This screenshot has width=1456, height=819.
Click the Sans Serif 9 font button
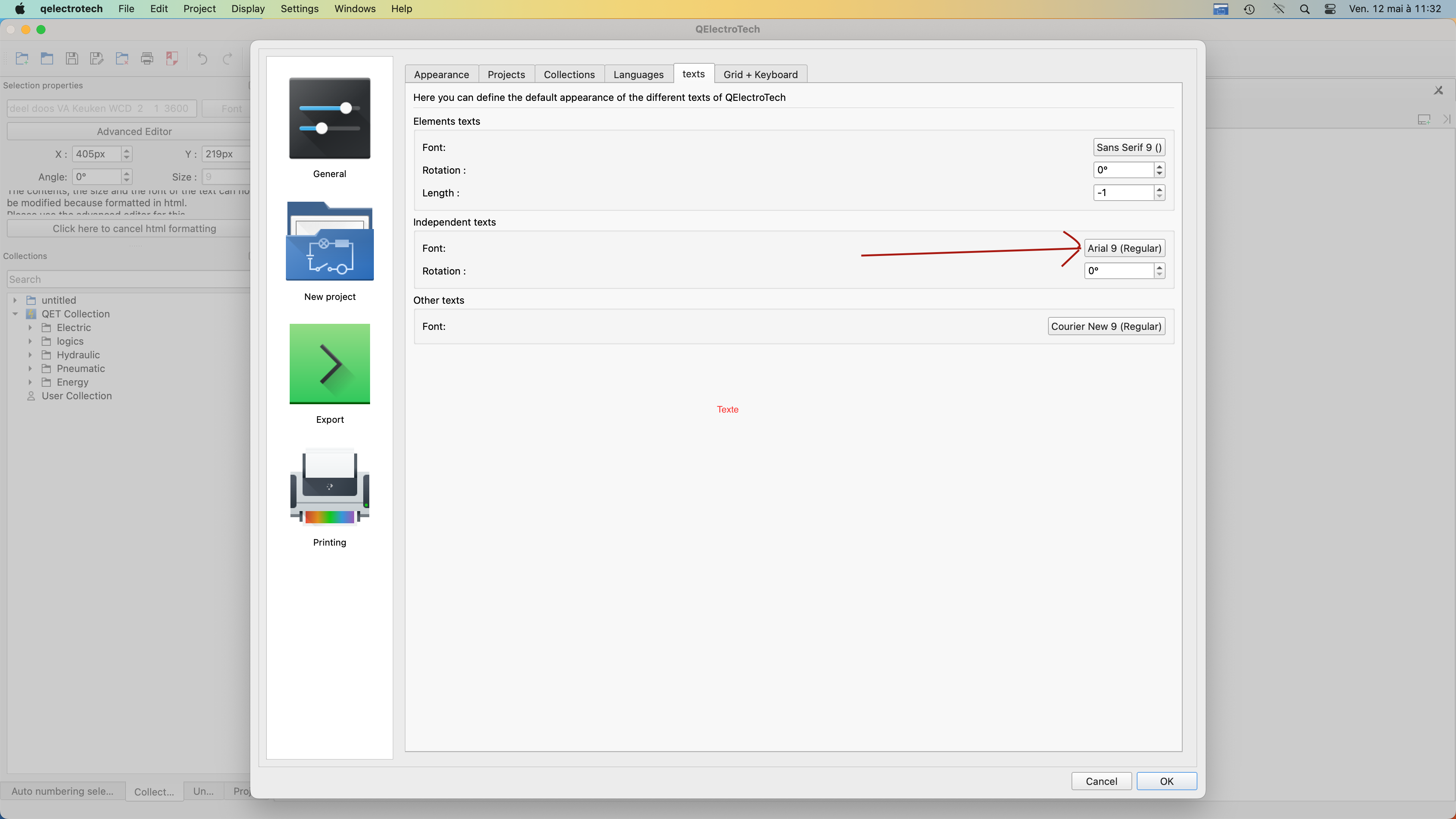coord(1128,147)
